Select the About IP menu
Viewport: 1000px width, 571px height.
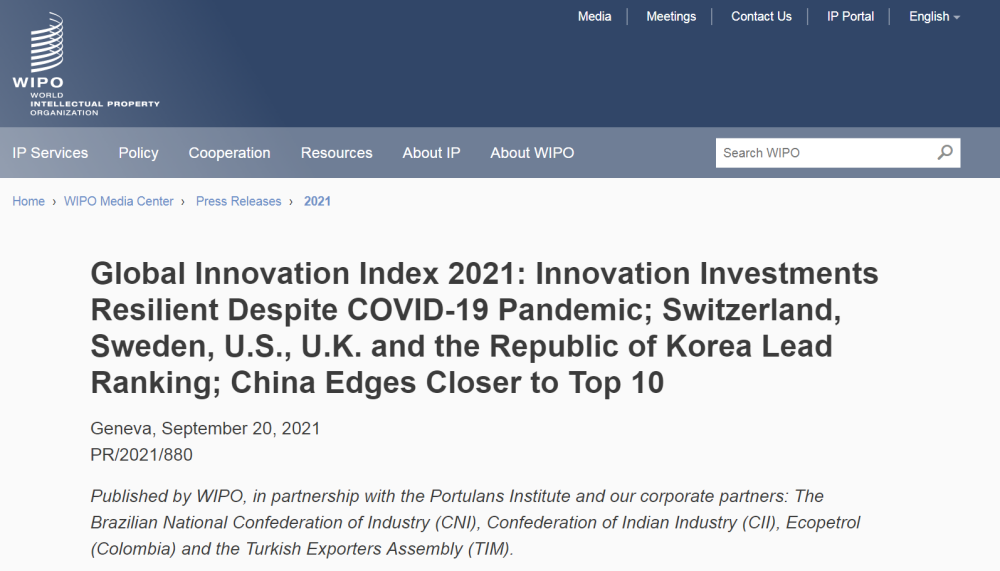(x=431, y=153)
